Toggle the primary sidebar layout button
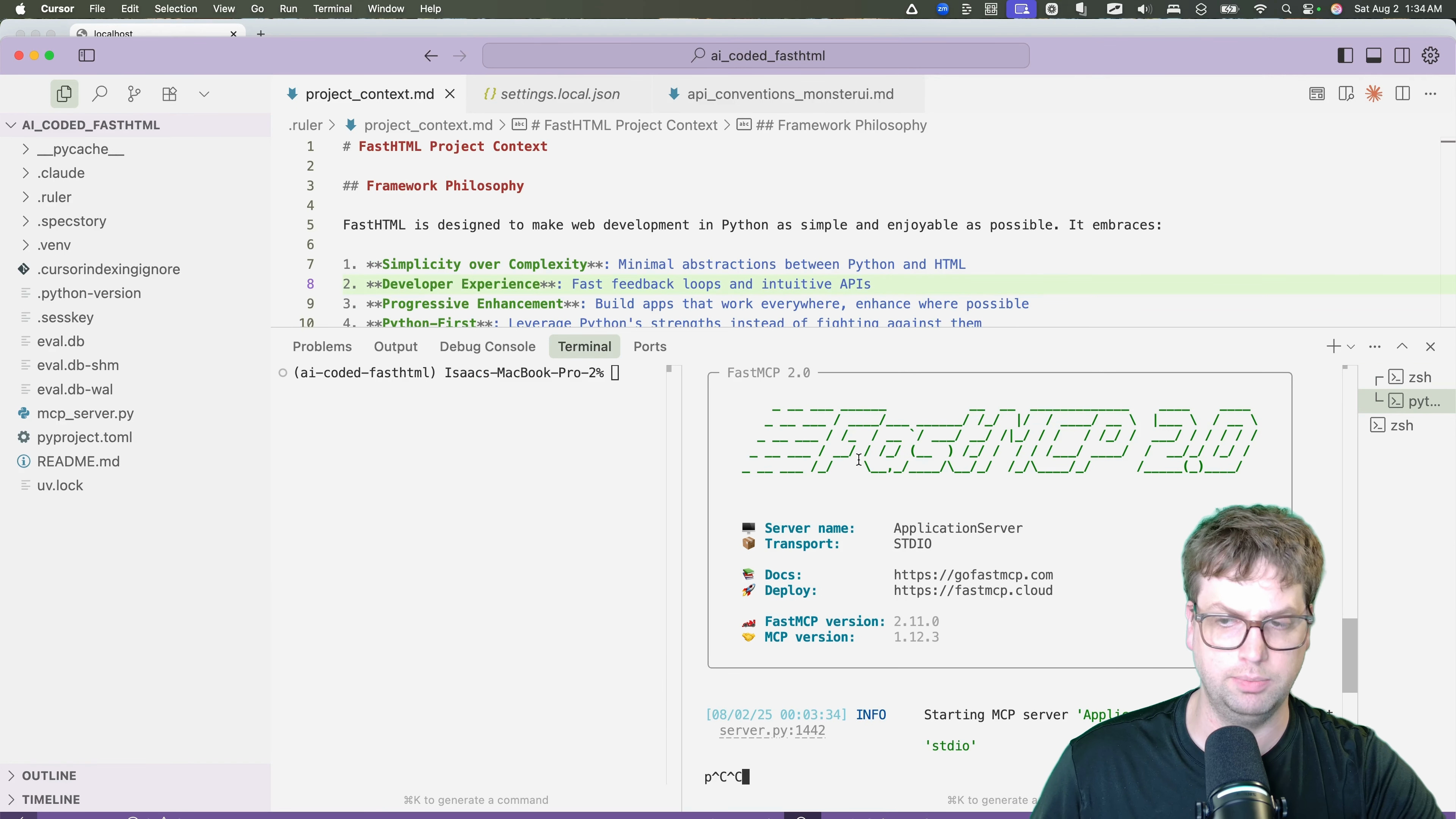Viewport: 1456px width, 819px height. 1345,55
